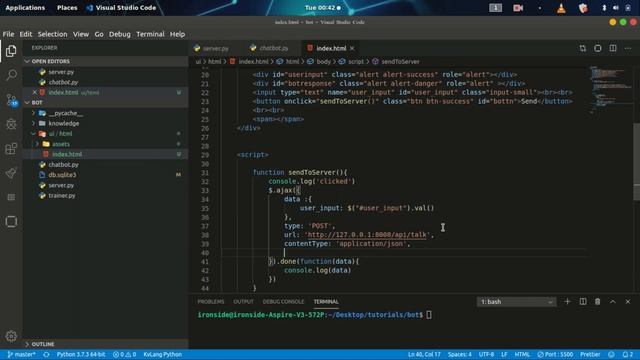Split the terminal panel
This screenshot has width=640, height=360.
(583, 302)
